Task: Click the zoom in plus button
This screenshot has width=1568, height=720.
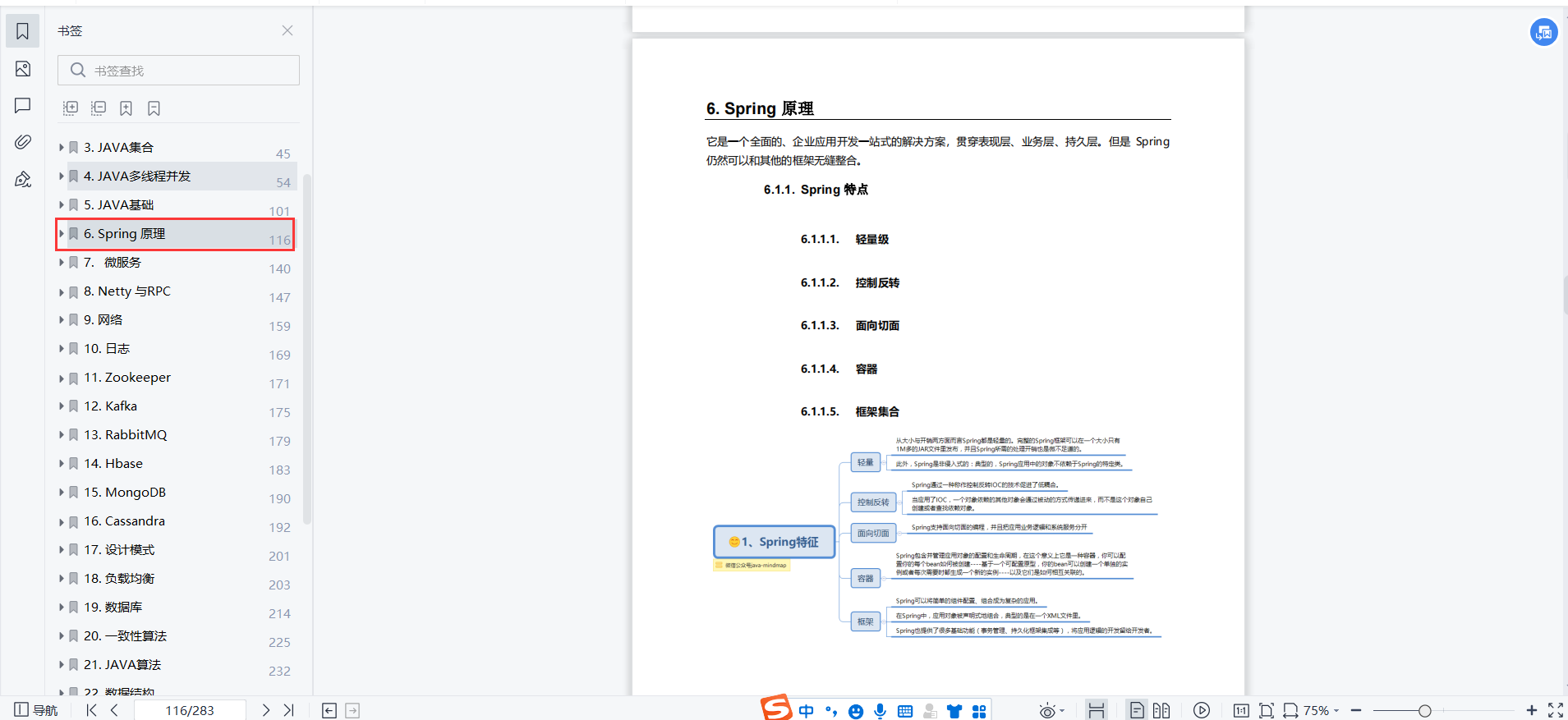Action: 1532,711
